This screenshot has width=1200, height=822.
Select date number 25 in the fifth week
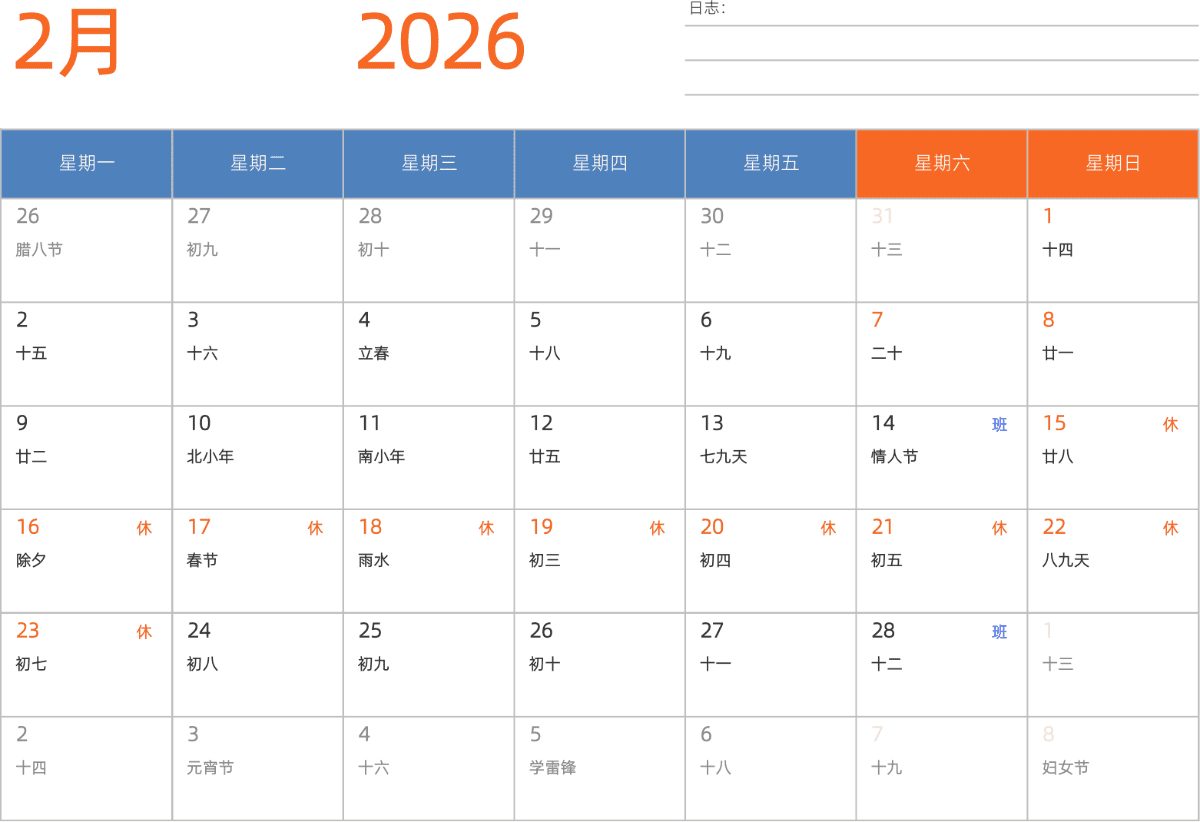point(370,630)
